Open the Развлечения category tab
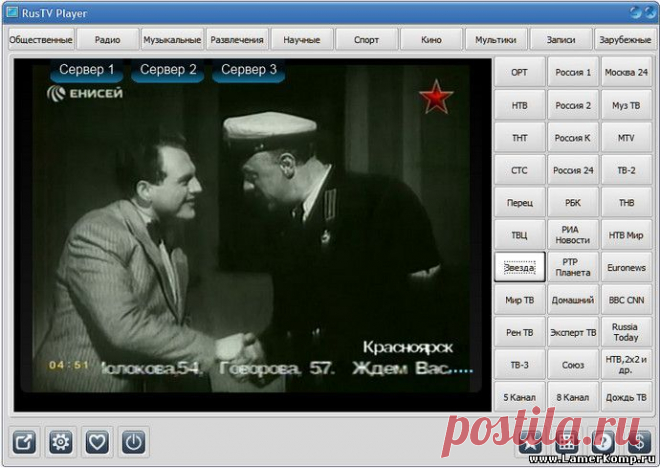The height and width of the screenshot is (468, 660). [237, 40]
